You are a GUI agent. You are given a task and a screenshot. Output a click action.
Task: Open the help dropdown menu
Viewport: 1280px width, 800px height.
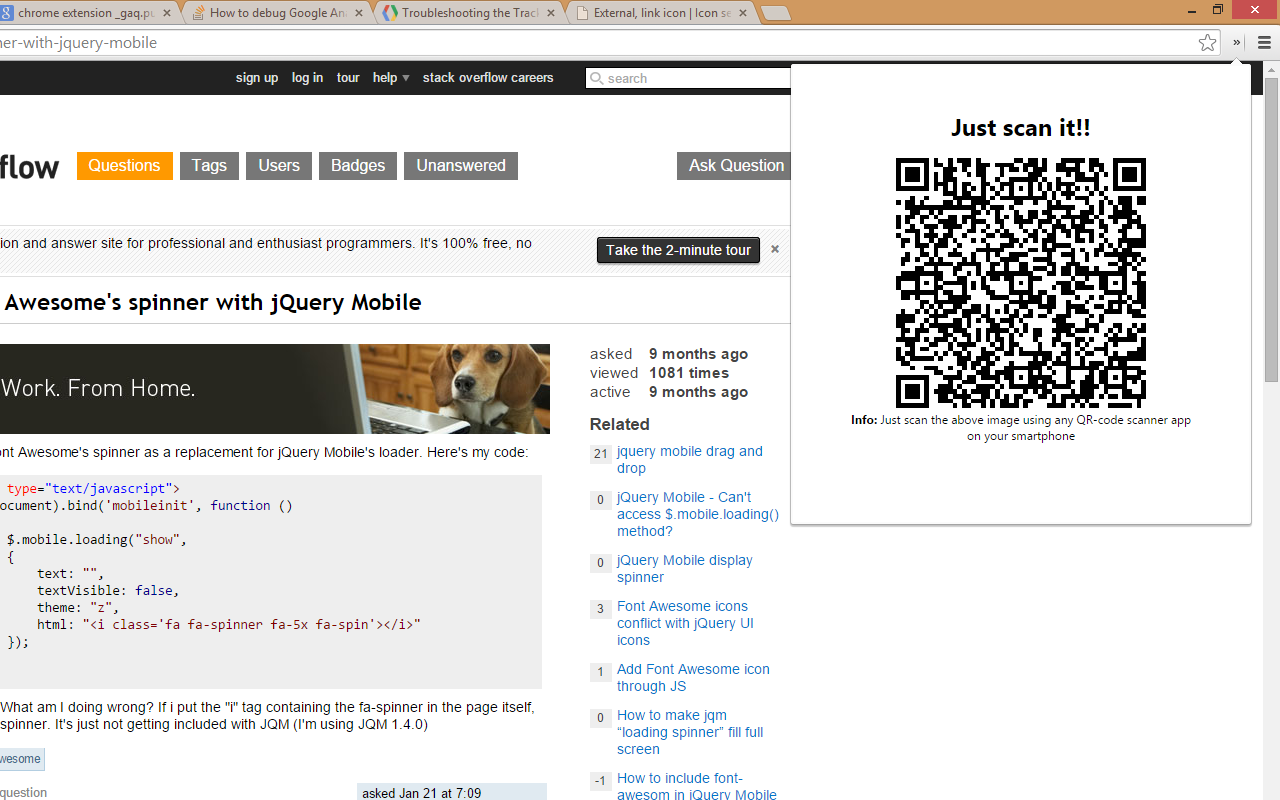(x=390, y=77)
